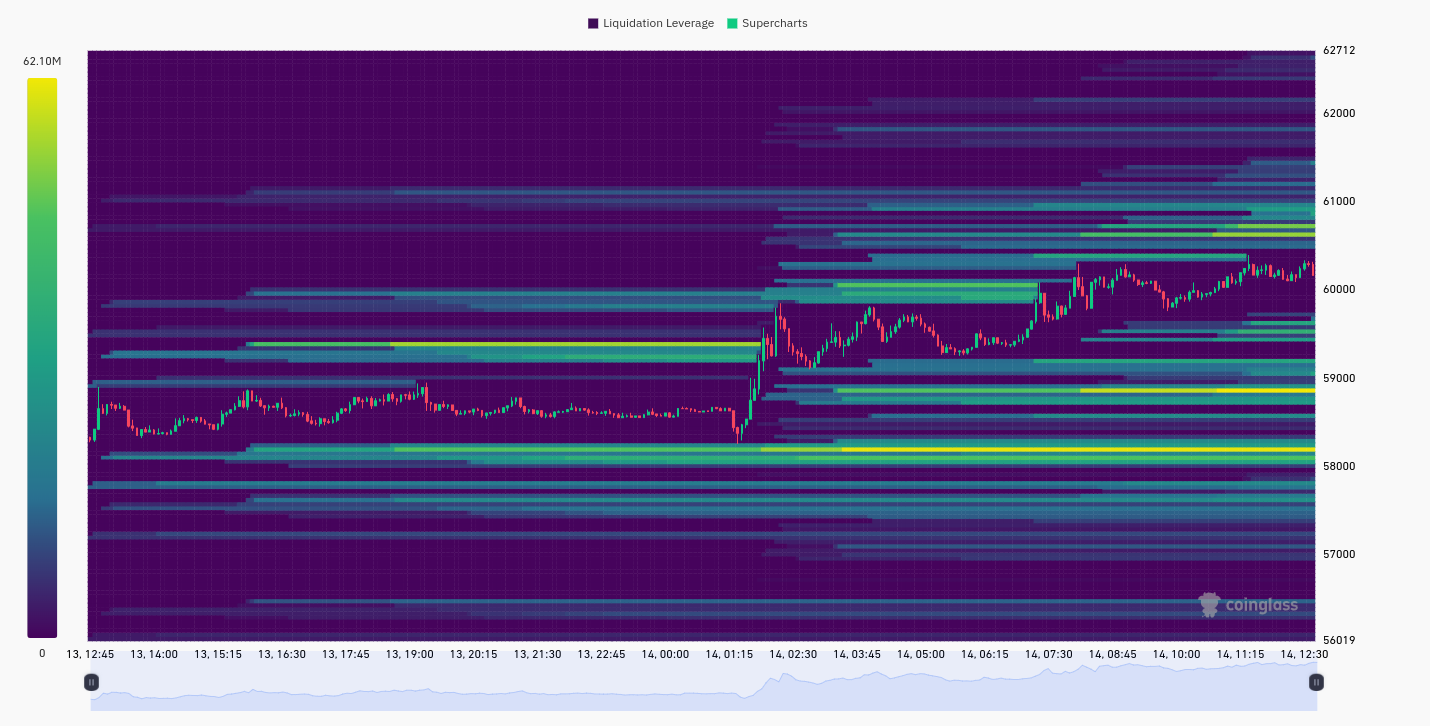Click the green Supercharts legend swatch
The height and width of the screenshot is (726, 1430).
tap(732, 23)
